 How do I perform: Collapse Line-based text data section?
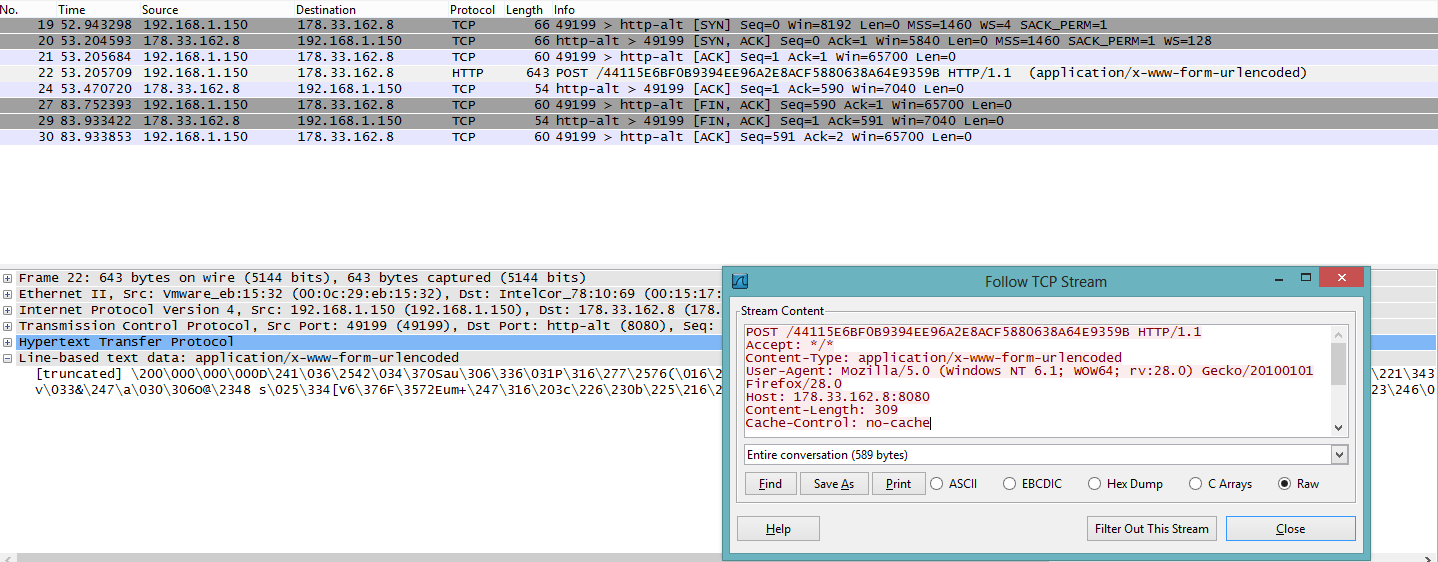click(9, 358)
